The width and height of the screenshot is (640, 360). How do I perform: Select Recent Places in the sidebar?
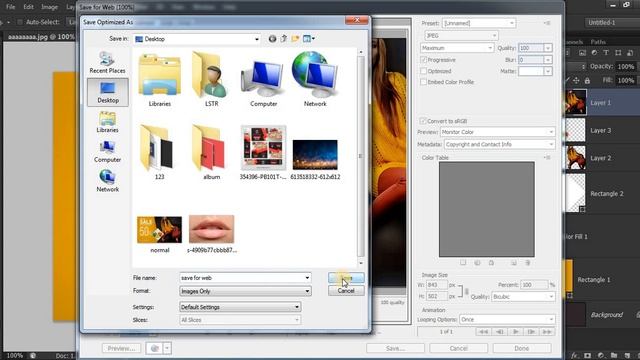[x=107, y=62]
